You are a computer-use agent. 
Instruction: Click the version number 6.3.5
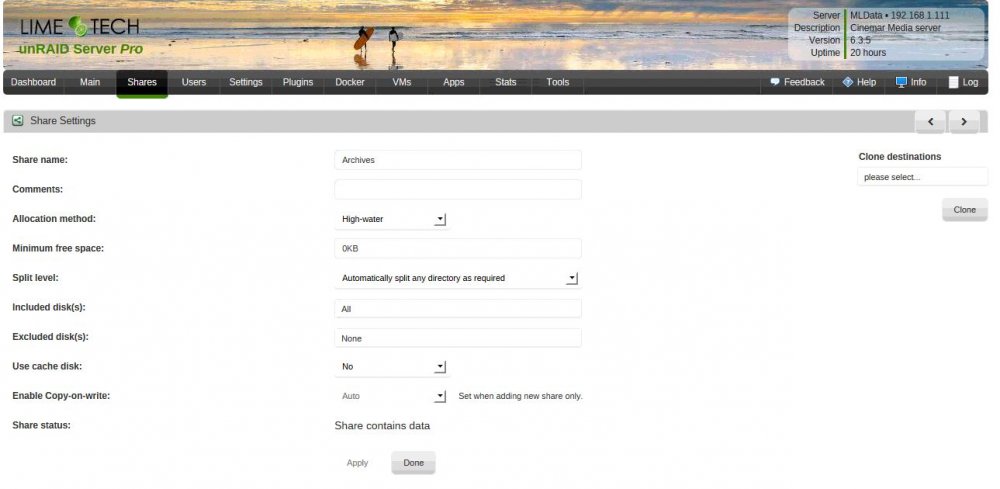[860, 40]
